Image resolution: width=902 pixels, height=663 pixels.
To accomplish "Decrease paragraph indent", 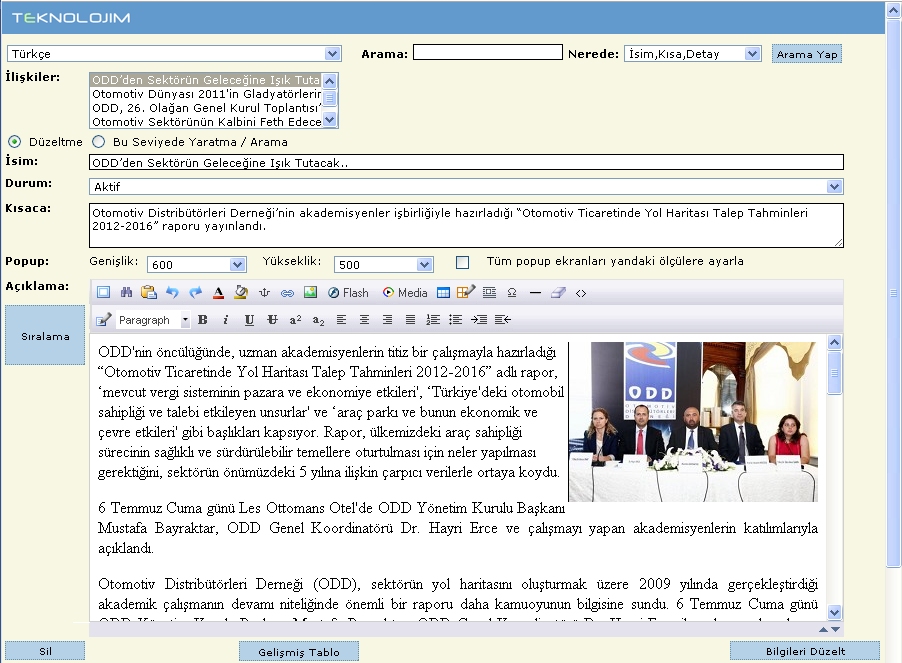I will pos(502,320).
